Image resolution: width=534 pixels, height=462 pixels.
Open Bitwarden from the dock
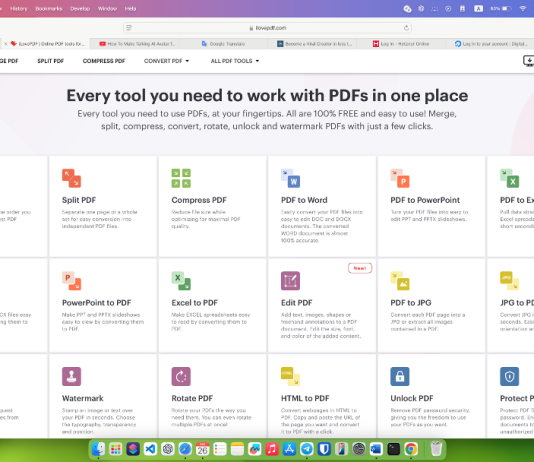point(324,449)
